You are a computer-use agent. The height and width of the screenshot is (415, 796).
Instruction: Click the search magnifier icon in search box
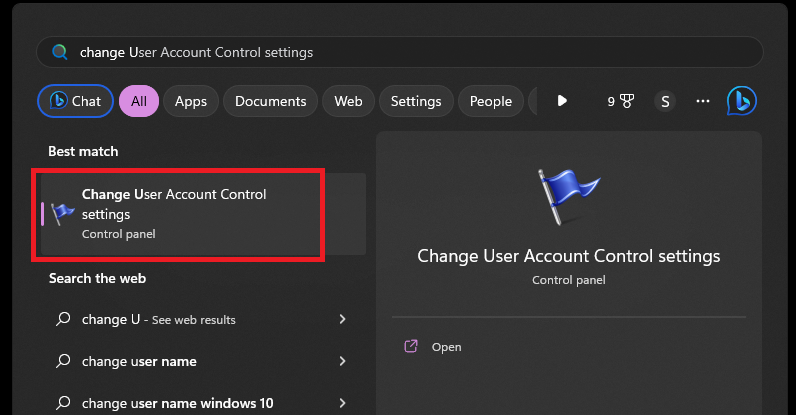pos(60,52)
